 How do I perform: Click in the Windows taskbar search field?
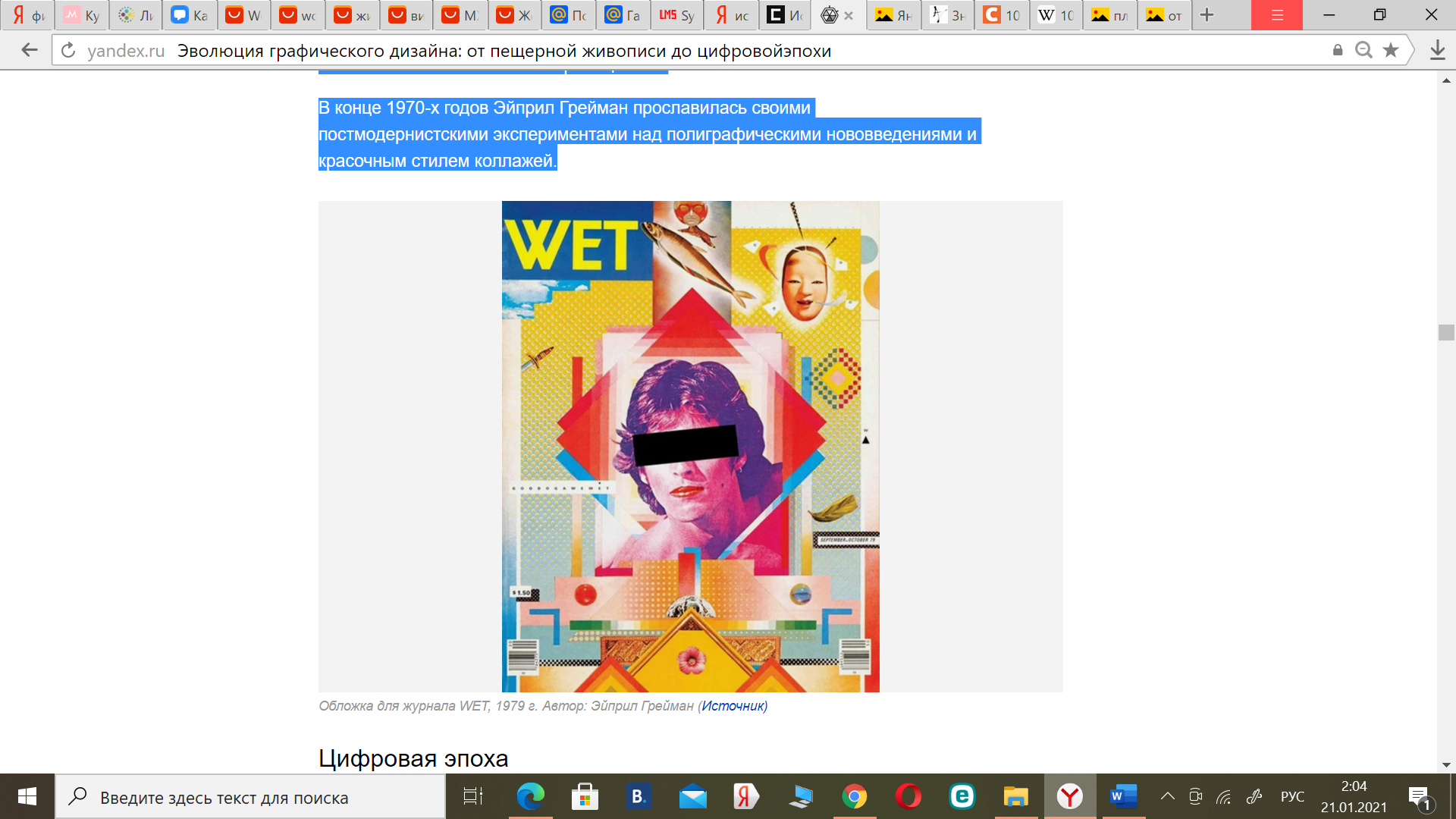[250, 798]
